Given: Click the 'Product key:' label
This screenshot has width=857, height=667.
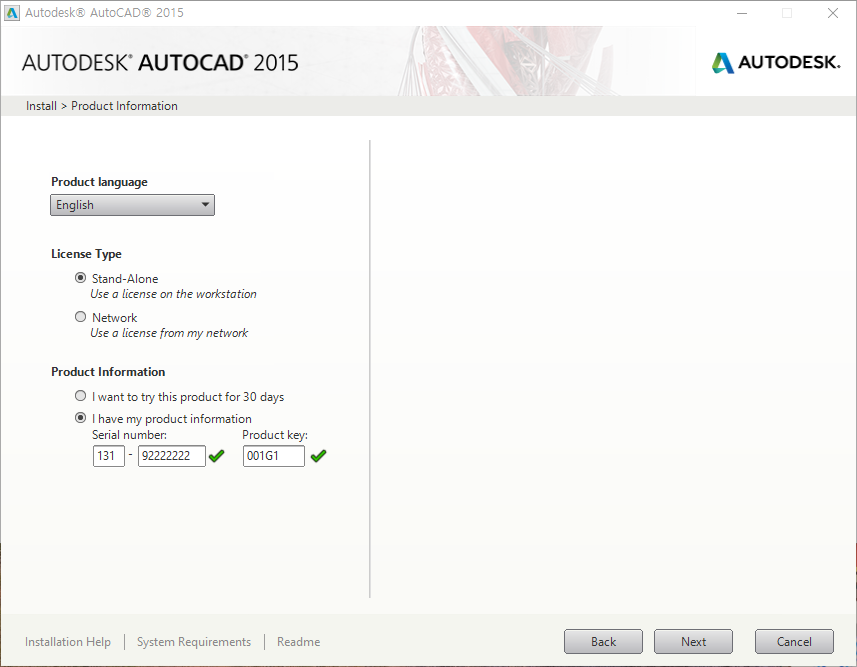Looking at the screenshot, I should click(275, 435).
